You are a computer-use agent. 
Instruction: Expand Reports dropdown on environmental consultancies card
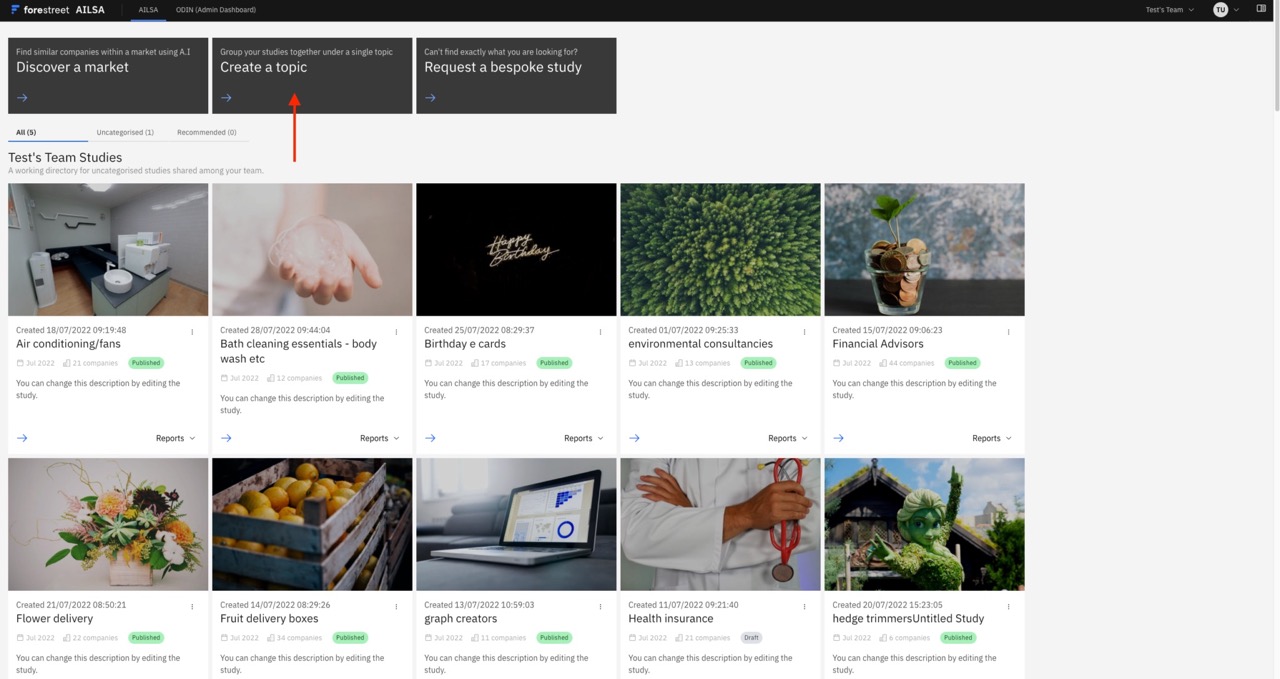click(x=788, y=438)
